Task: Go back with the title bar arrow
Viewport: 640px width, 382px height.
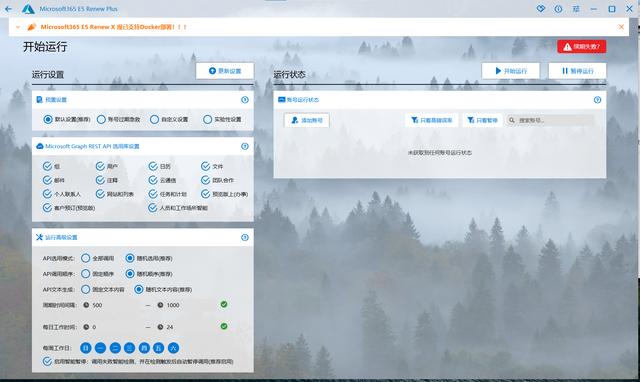Action: point(8,9)
